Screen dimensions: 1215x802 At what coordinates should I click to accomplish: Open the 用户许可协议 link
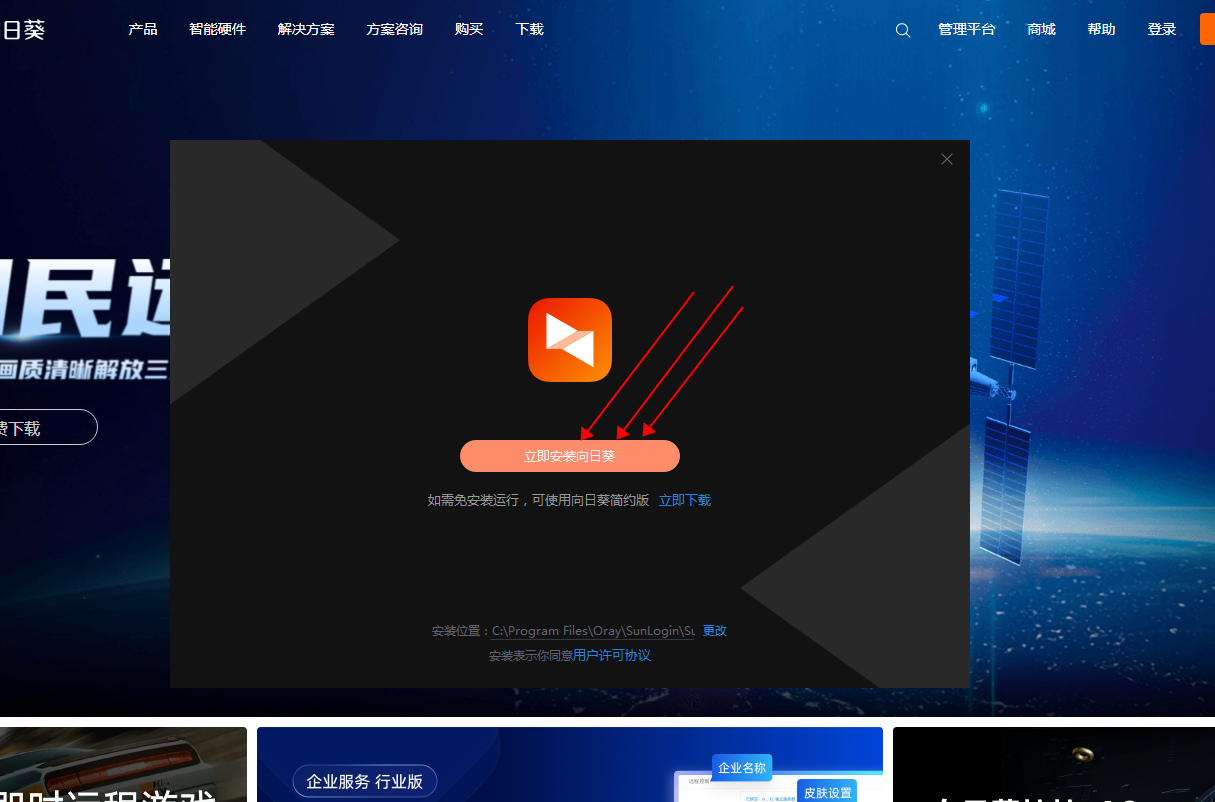[x=612, y=656]
